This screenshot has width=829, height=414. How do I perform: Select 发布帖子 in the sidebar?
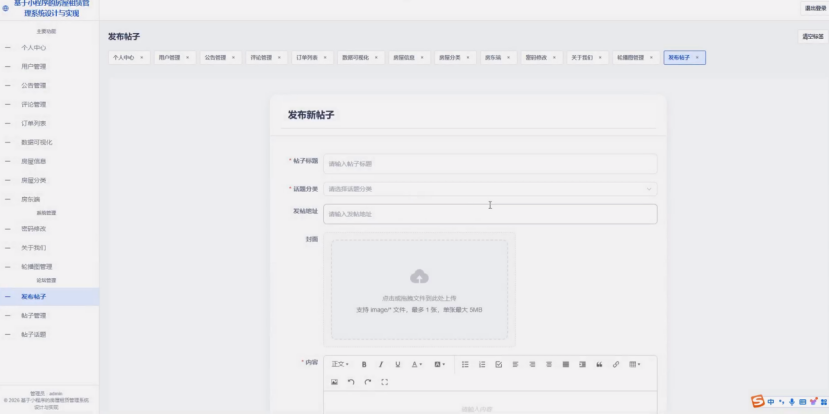49,297
